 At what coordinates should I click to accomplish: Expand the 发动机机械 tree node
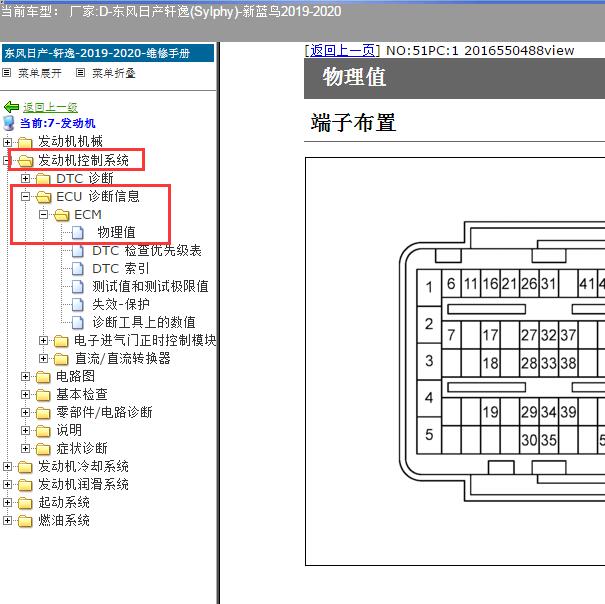tap(7, 142)
